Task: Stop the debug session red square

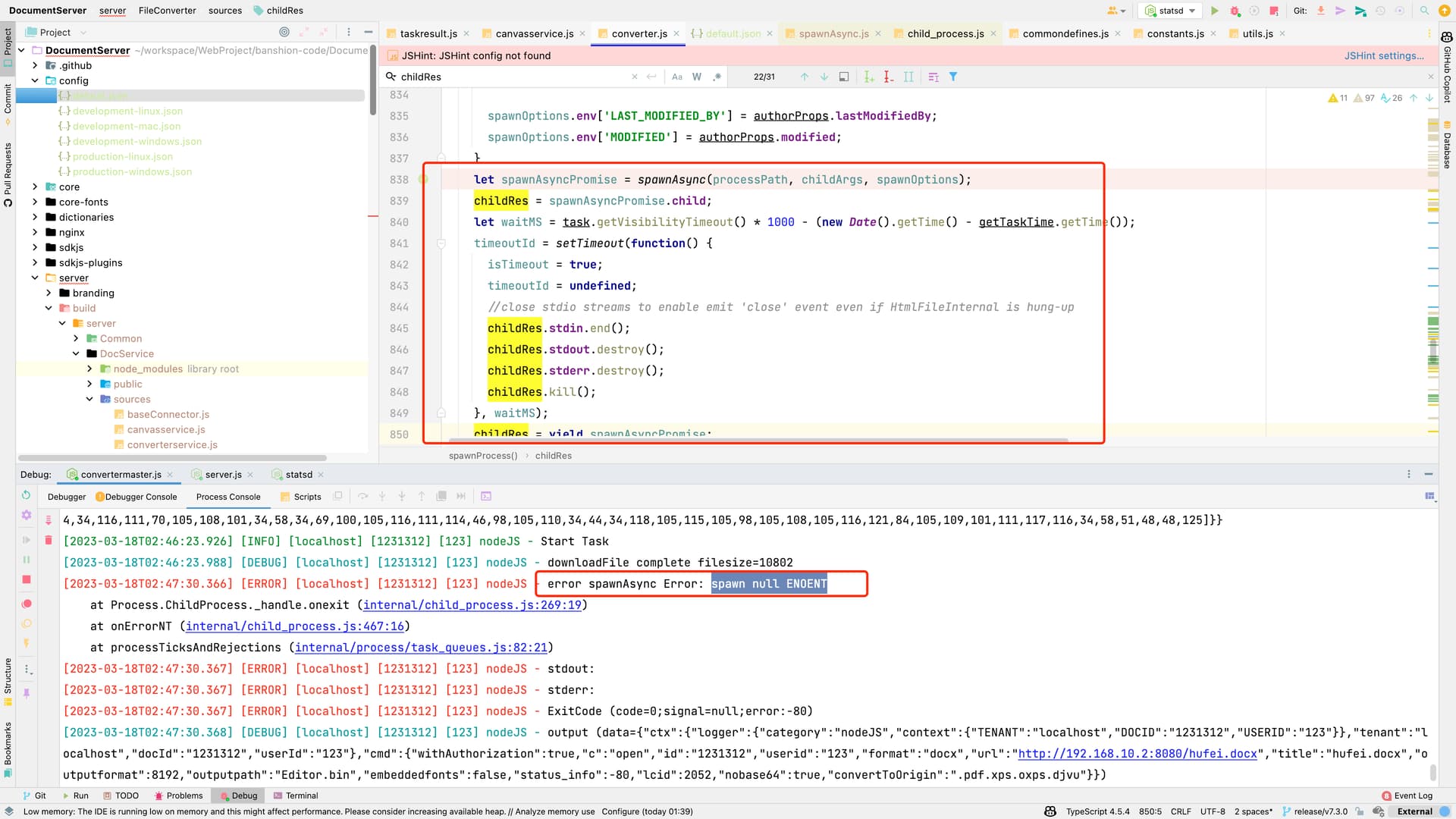Action: click(27, 579)
